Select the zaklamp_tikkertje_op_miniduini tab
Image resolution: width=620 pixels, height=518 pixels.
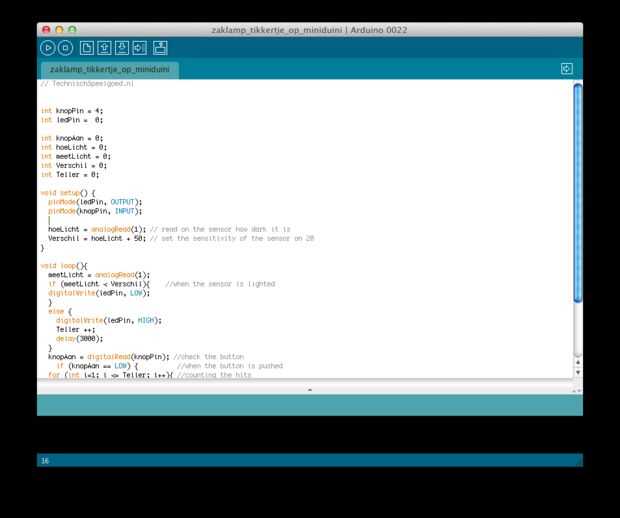pyautogui.click(x=110, y=70)
